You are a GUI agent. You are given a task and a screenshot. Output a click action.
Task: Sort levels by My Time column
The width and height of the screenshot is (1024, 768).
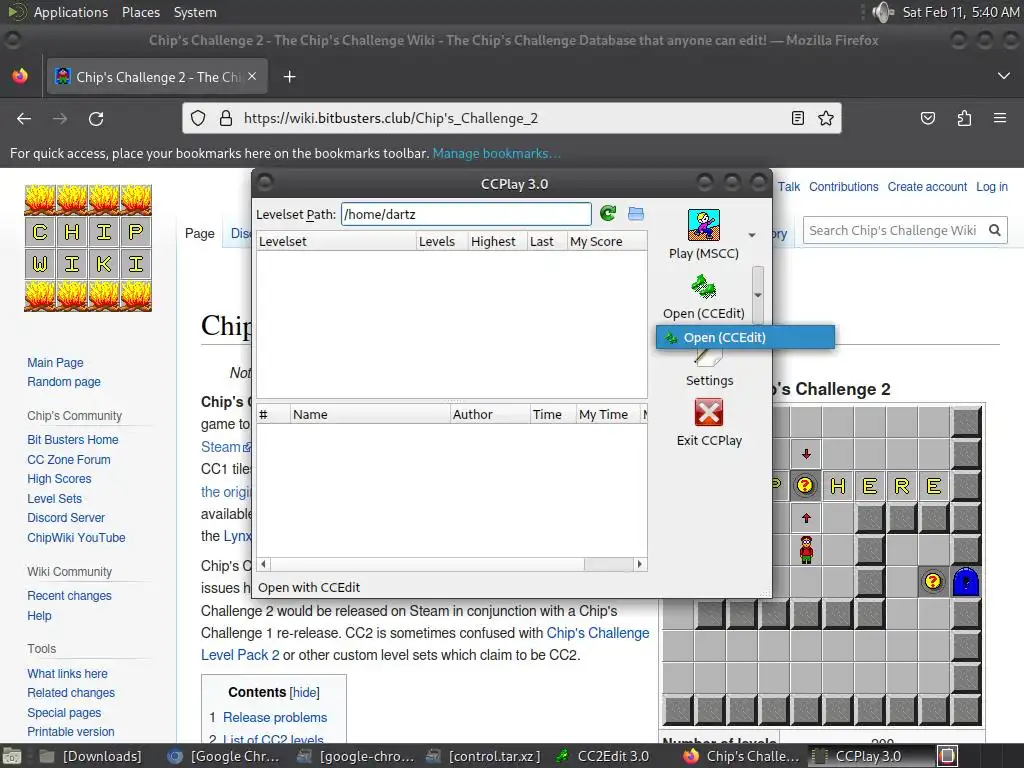[607, 414]
